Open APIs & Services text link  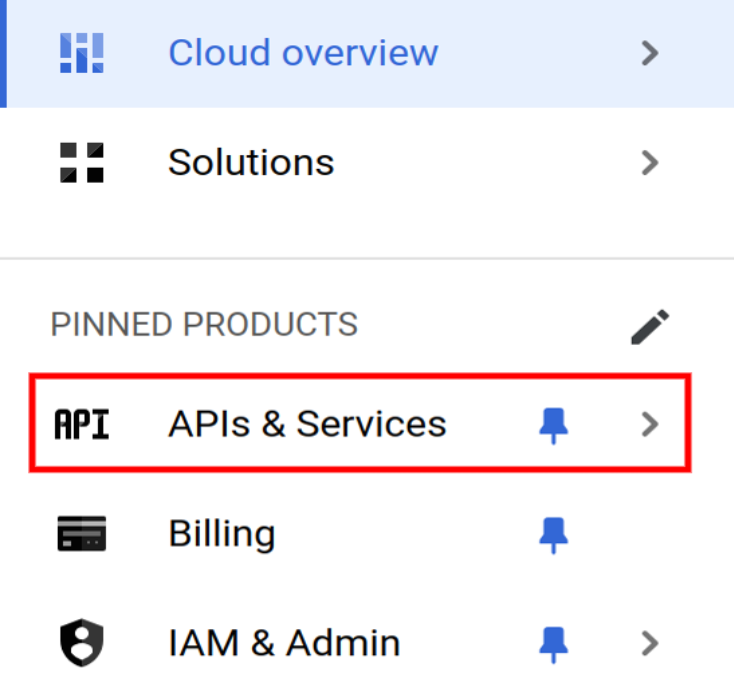[307, 425]
